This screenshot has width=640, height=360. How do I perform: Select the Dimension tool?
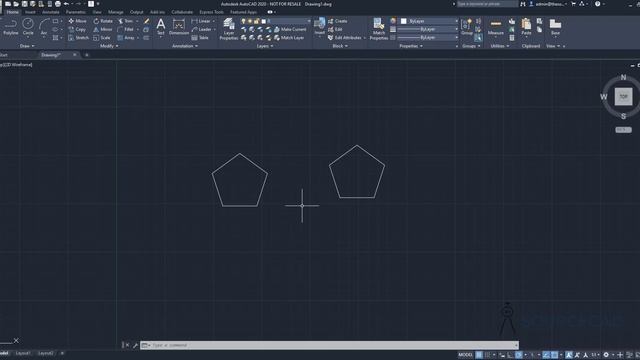coord(179,27)
